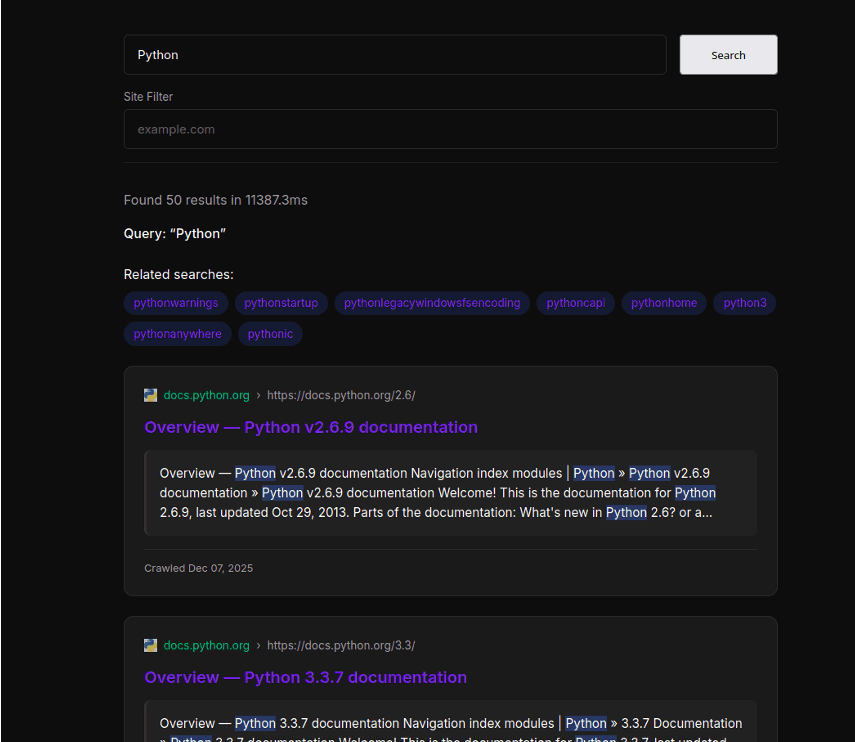Choose pythonlegacywindowsfsencoding related search
Screen dimensions: 855x742
tap(432, 303)
